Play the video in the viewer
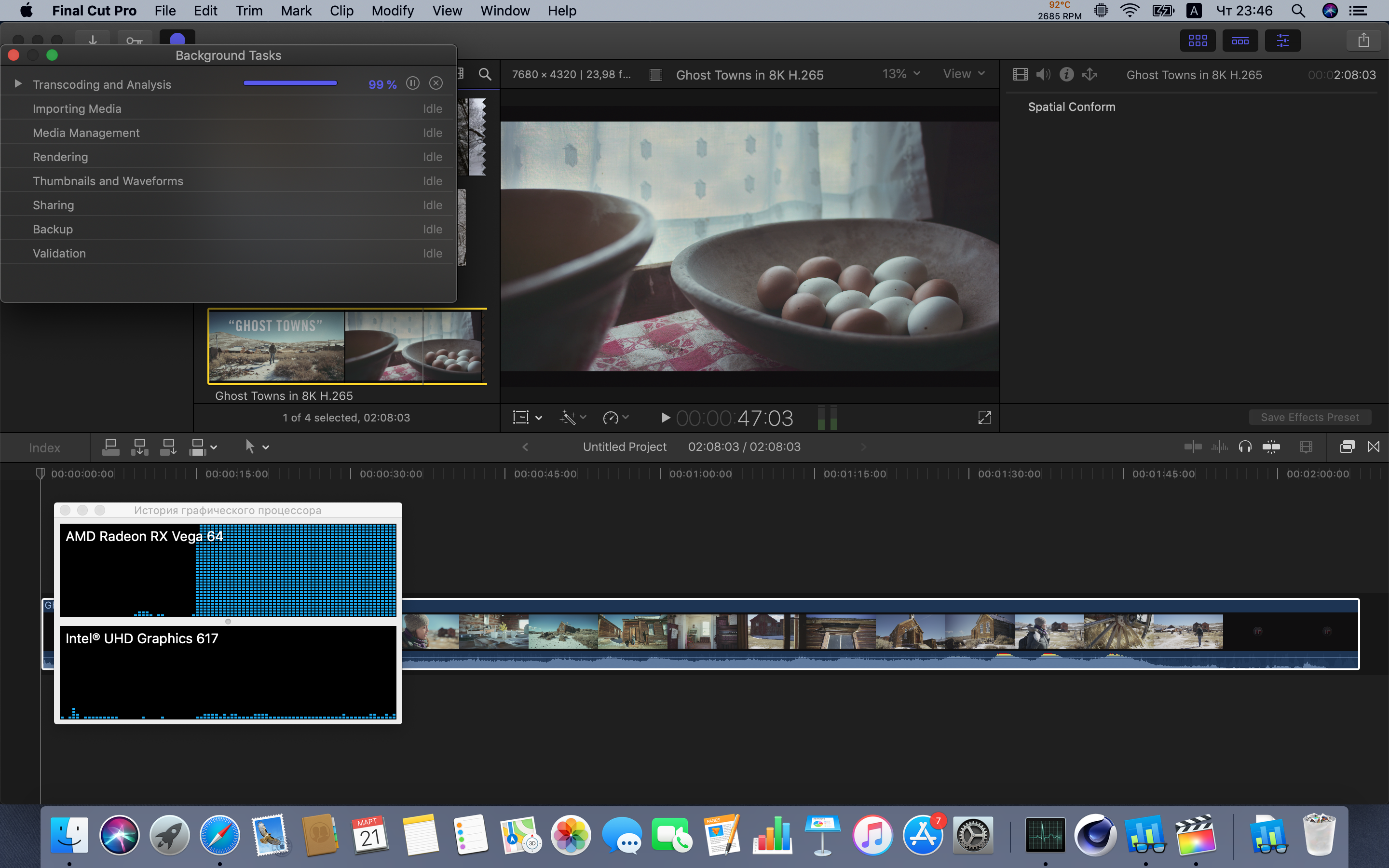Image resolution: width=1389 pixels, height=868 pixels. click(665, 418)
